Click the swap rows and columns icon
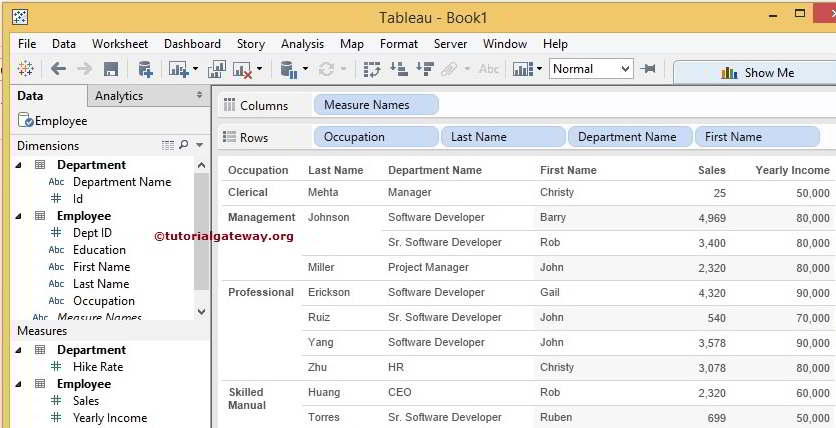The image size is (836, 428). tap(372, 69)
